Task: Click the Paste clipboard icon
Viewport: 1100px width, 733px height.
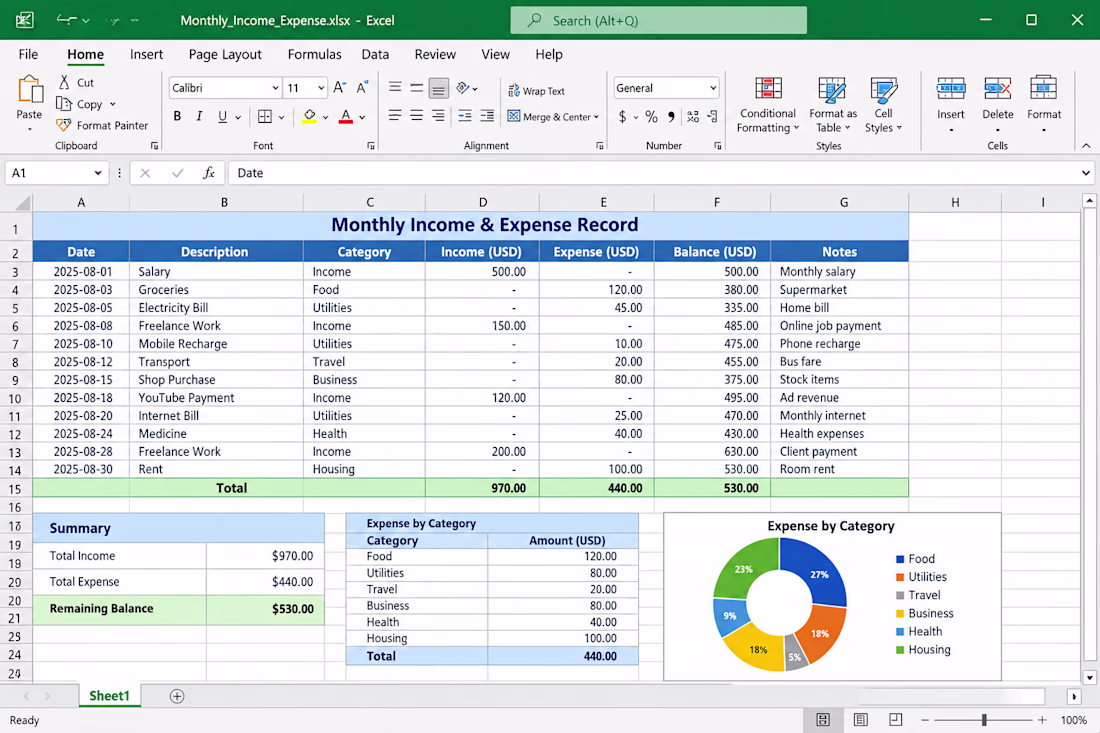Action: click(29, 90)
